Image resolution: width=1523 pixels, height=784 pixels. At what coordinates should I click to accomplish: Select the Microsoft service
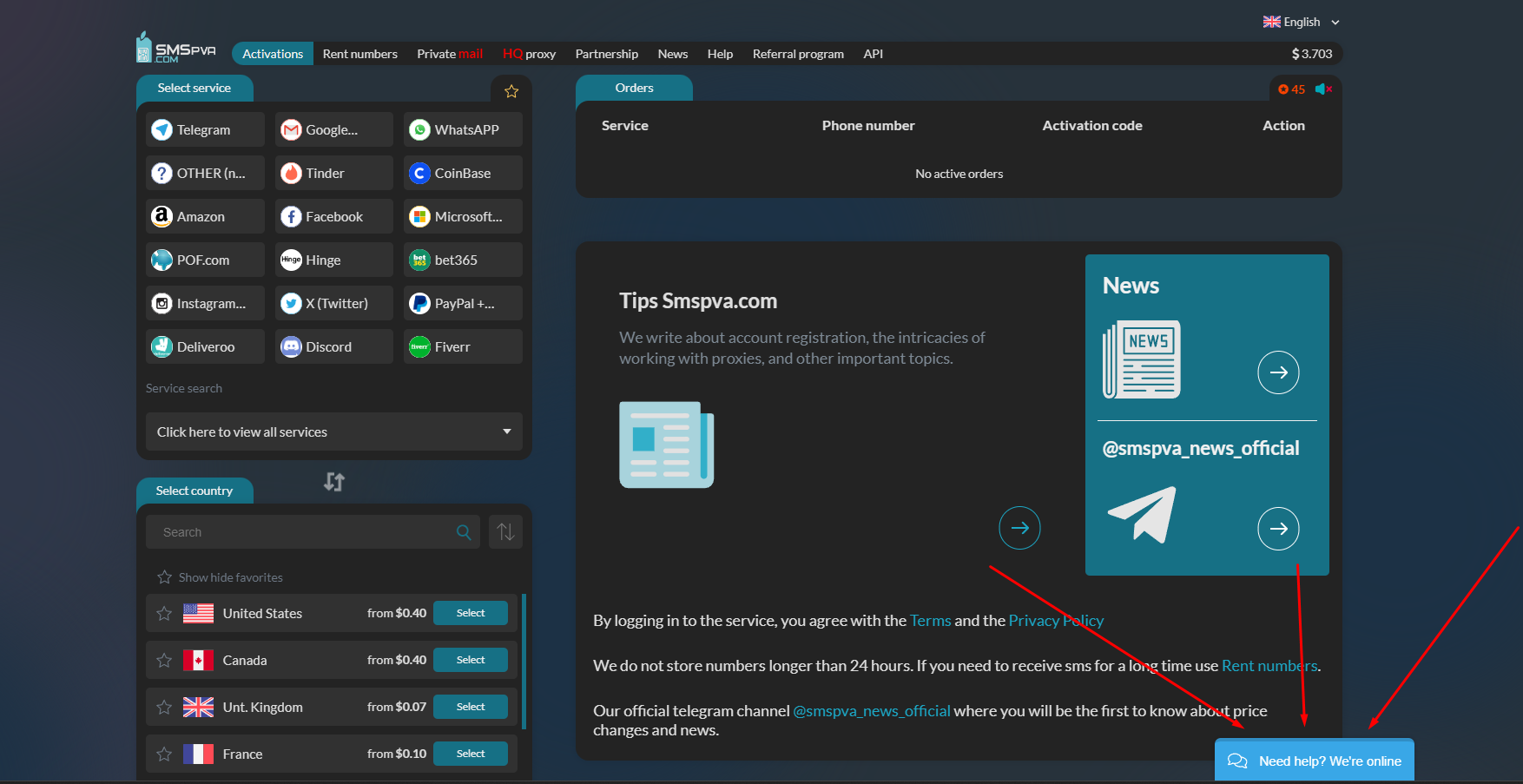pos(463,216)
